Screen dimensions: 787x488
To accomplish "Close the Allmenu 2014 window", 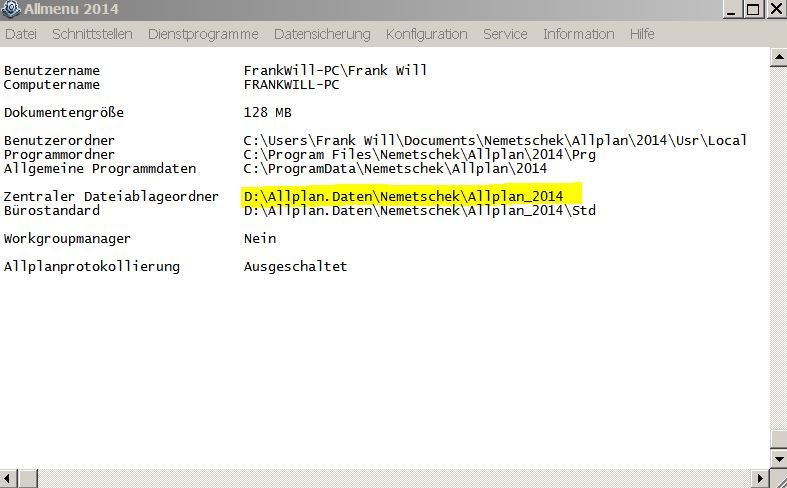I will (x=776, y=9).
